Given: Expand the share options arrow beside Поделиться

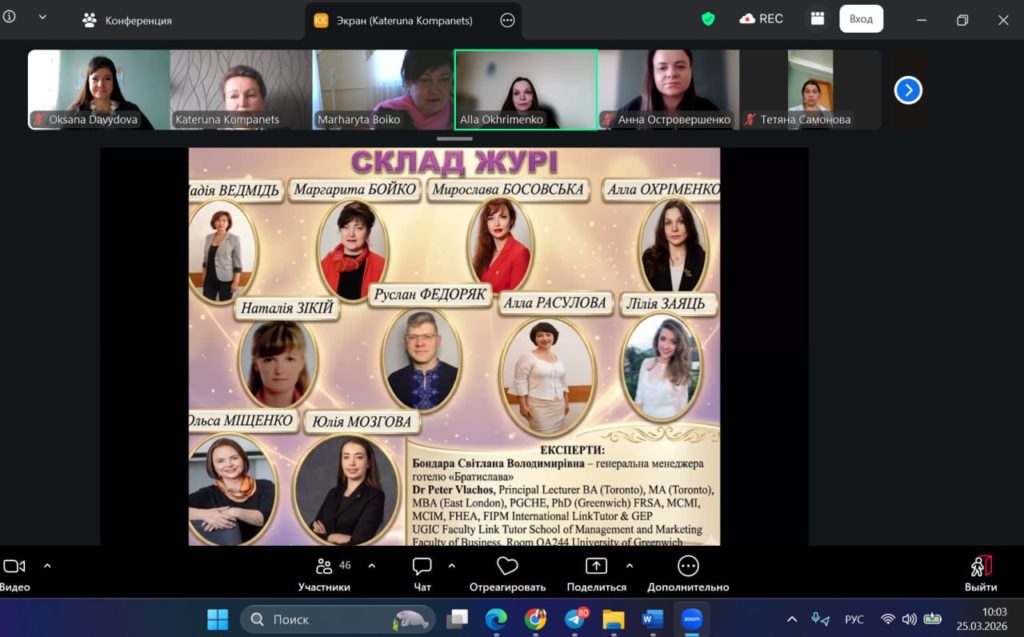Looking at the screenshot, I should 630,565.
